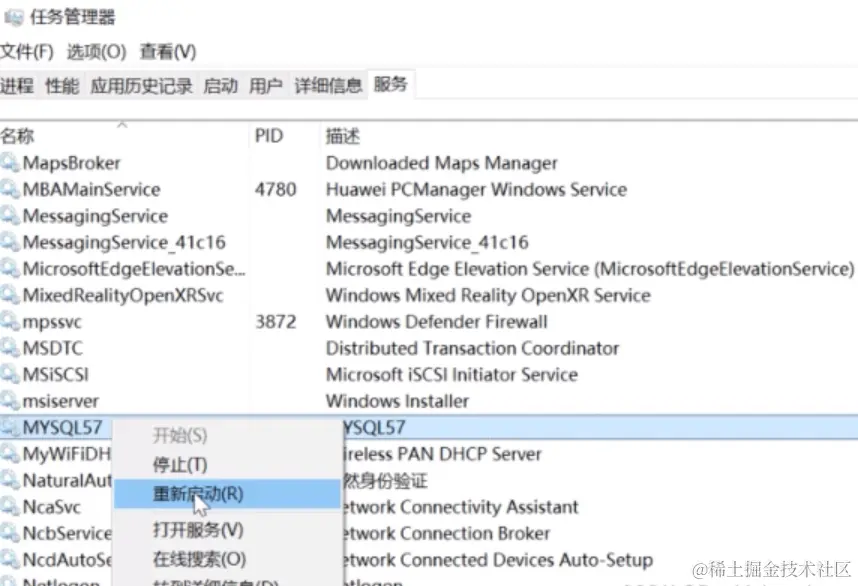
Task: Click the msiserver service gear icon
Action: click(10, 402)
